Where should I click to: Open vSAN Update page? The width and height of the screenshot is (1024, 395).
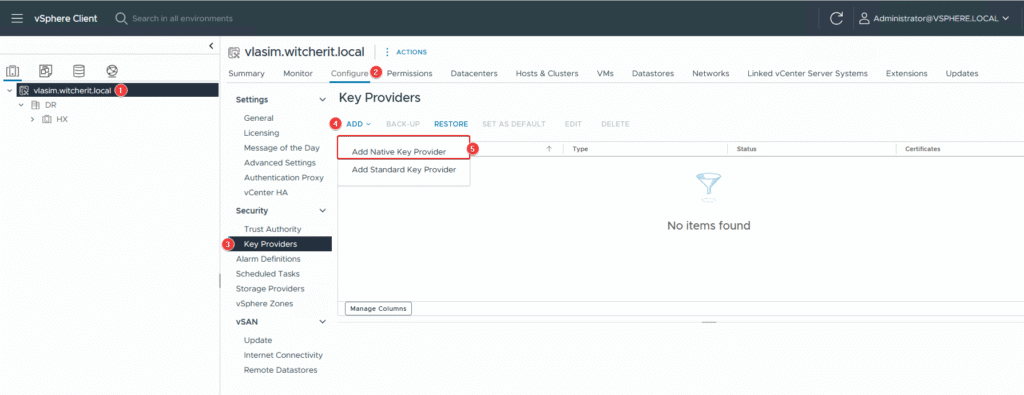[258, 340]
